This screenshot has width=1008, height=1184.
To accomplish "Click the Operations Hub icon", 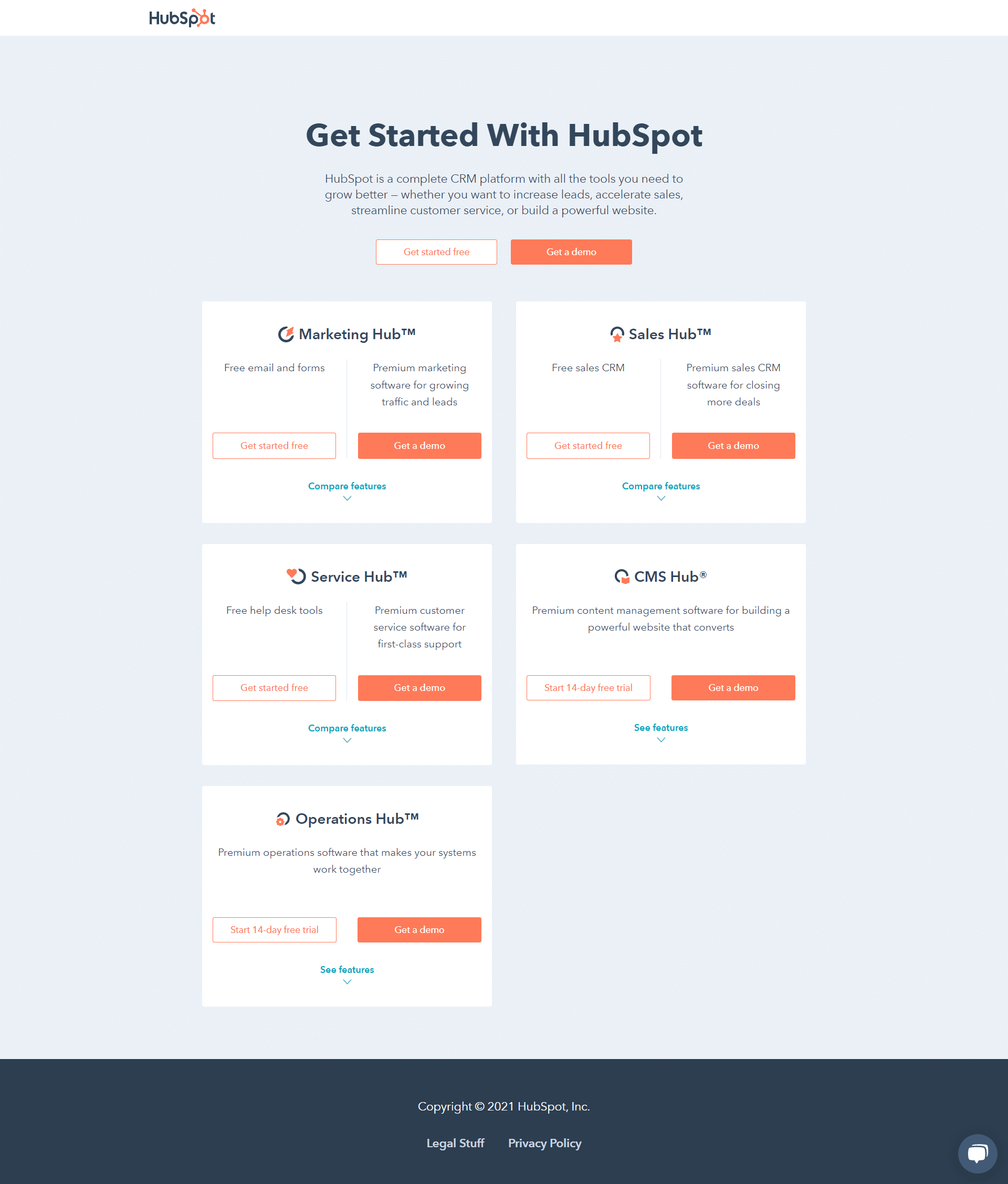I will [283, 818].
